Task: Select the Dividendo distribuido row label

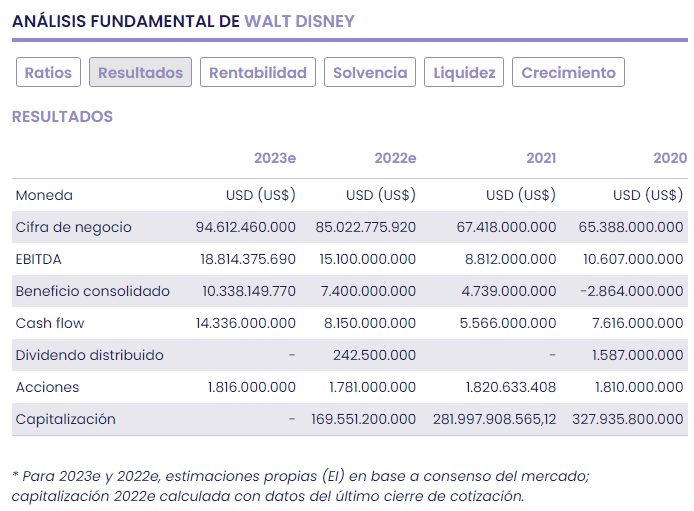Action: [x=89, y=355]
